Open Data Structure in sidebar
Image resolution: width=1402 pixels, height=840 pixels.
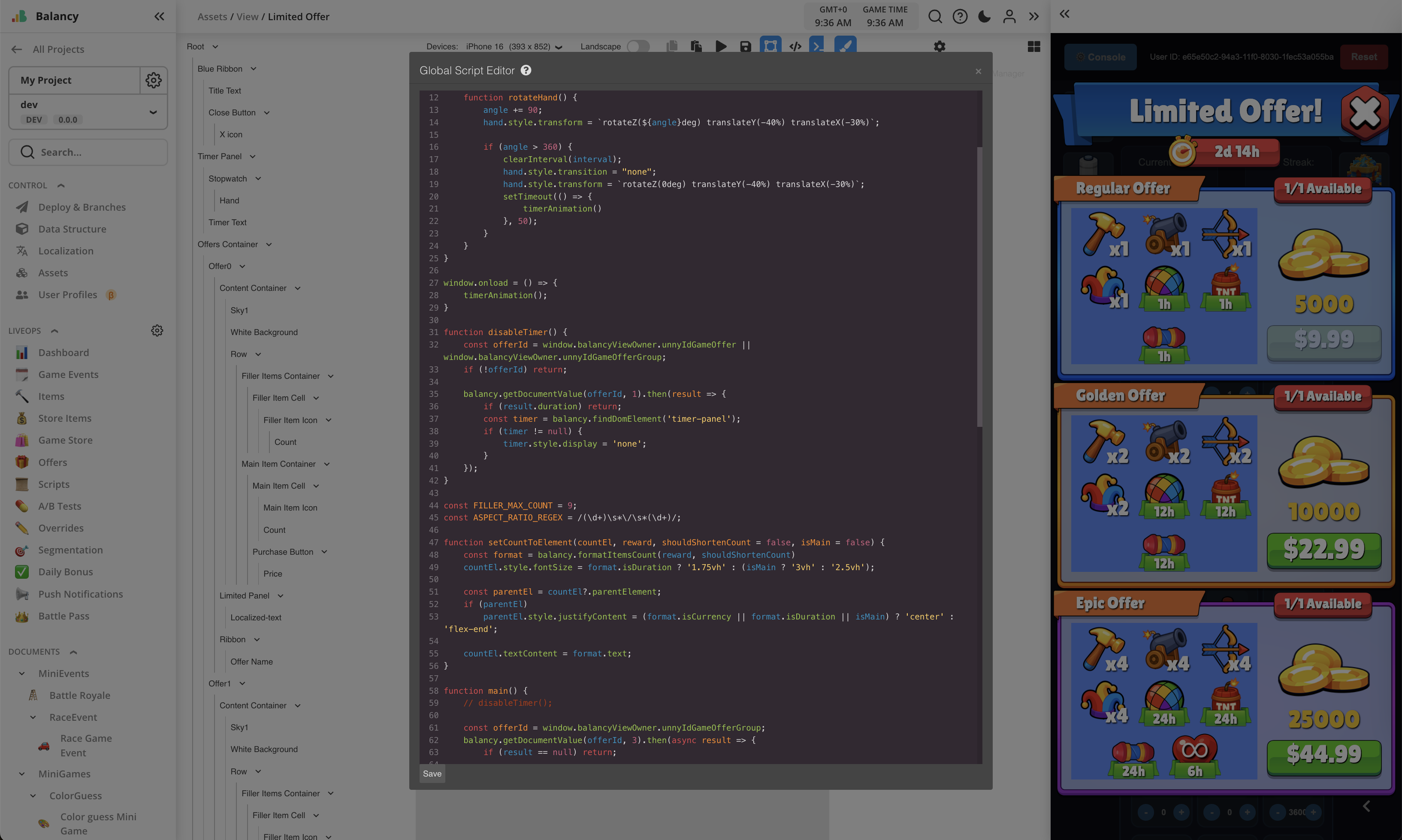pos(72,229)
